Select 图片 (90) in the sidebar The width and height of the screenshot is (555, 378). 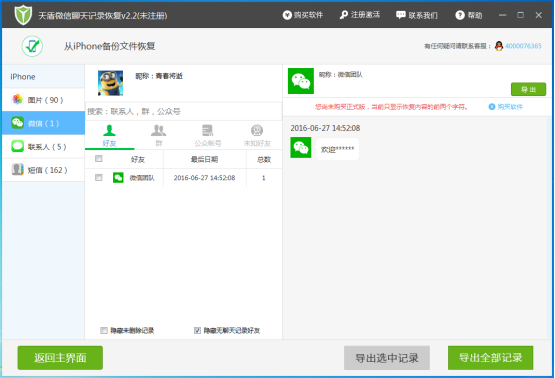[x=43, y=100]
